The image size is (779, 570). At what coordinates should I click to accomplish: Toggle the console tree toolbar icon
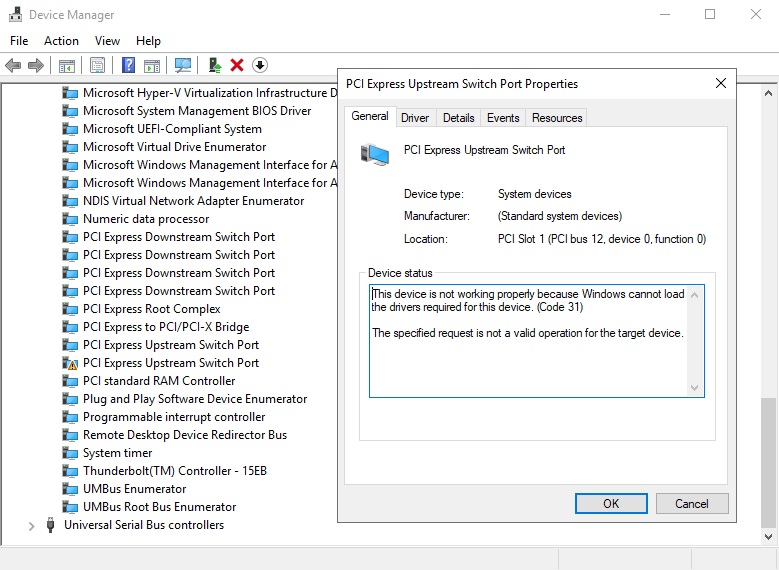pos(67,65)
